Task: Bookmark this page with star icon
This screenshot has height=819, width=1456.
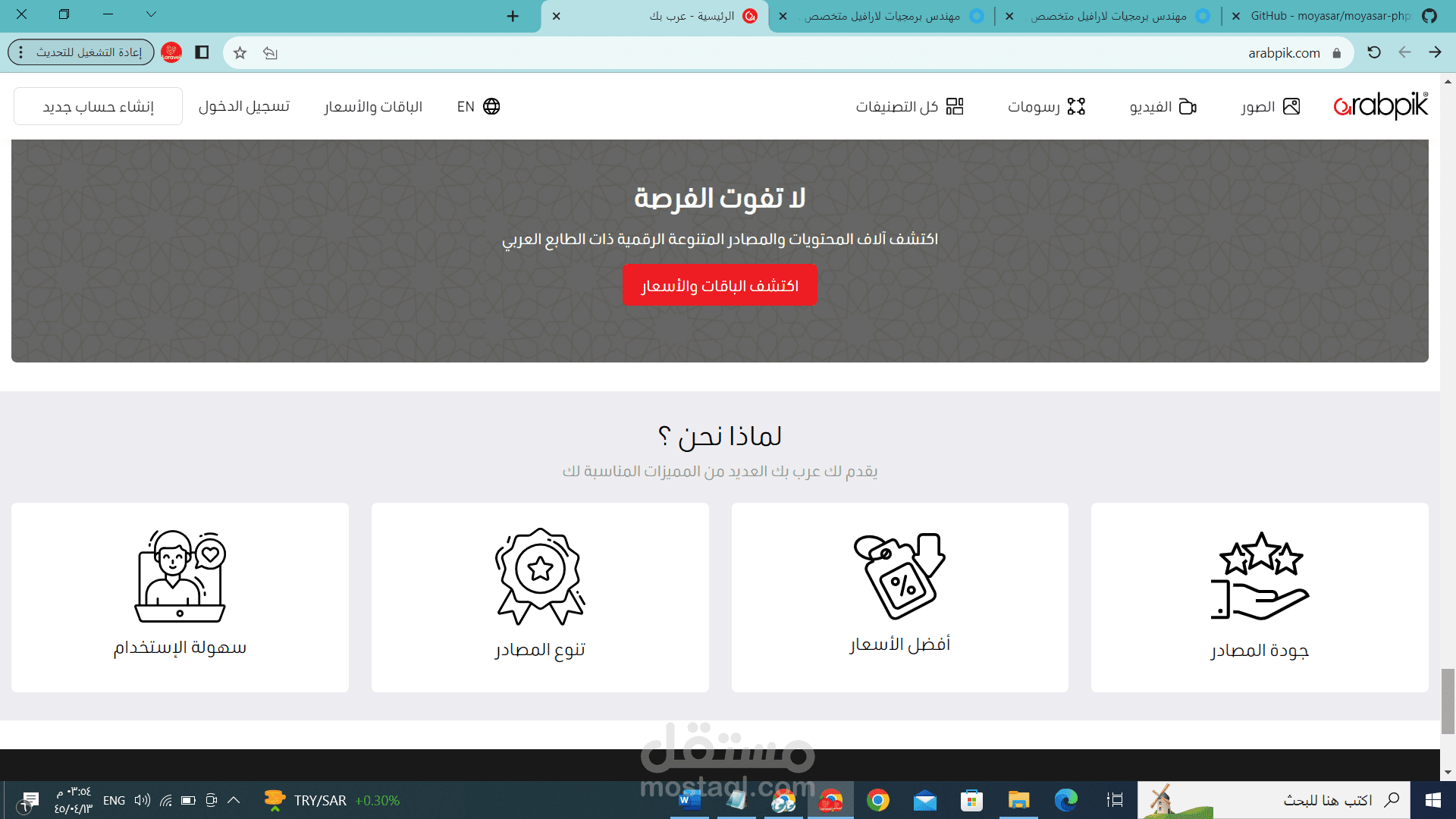Action: 240,53
